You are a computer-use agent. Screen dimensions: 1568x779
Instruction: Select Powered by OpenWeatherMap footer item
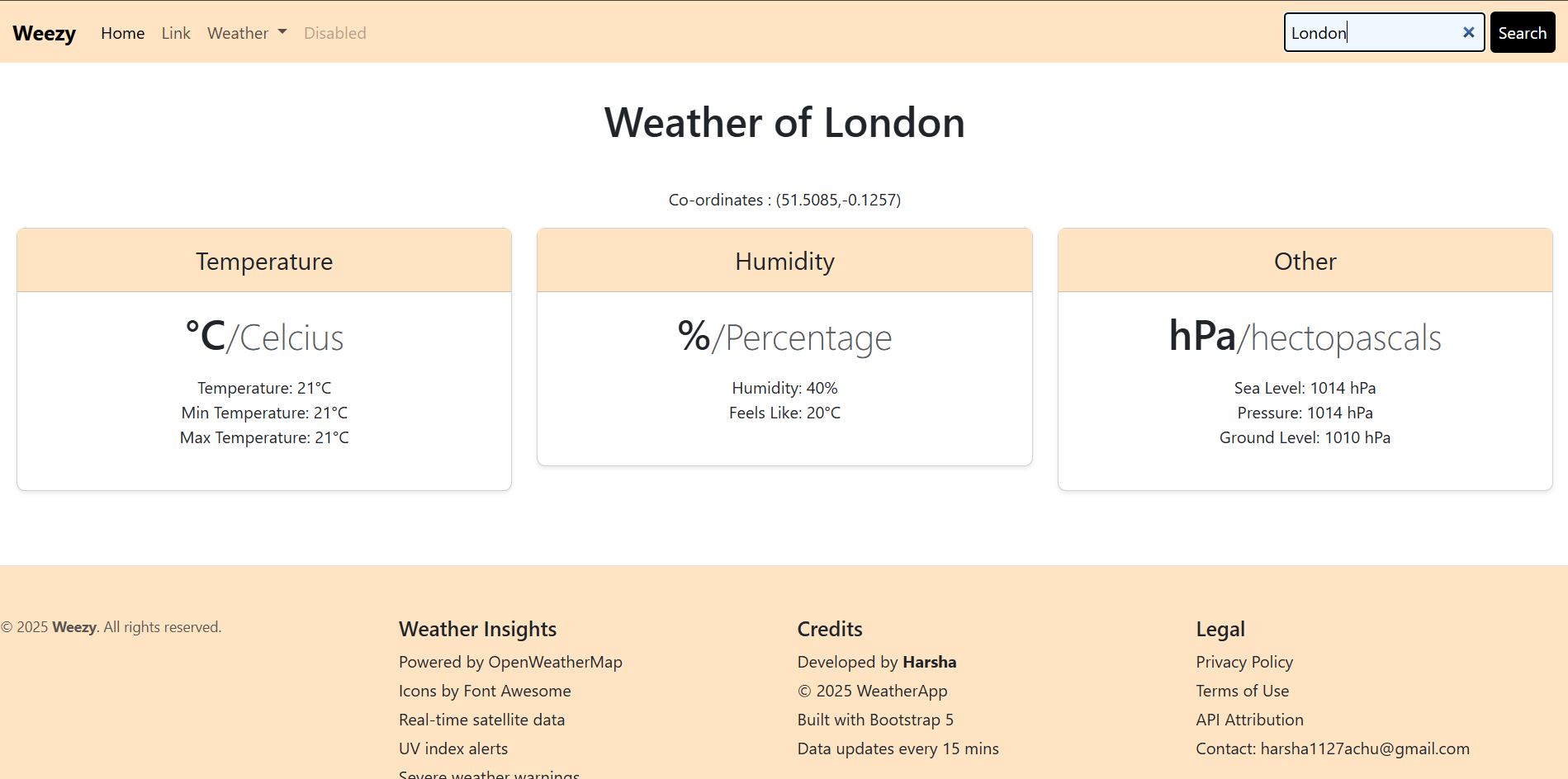(510, 662)
